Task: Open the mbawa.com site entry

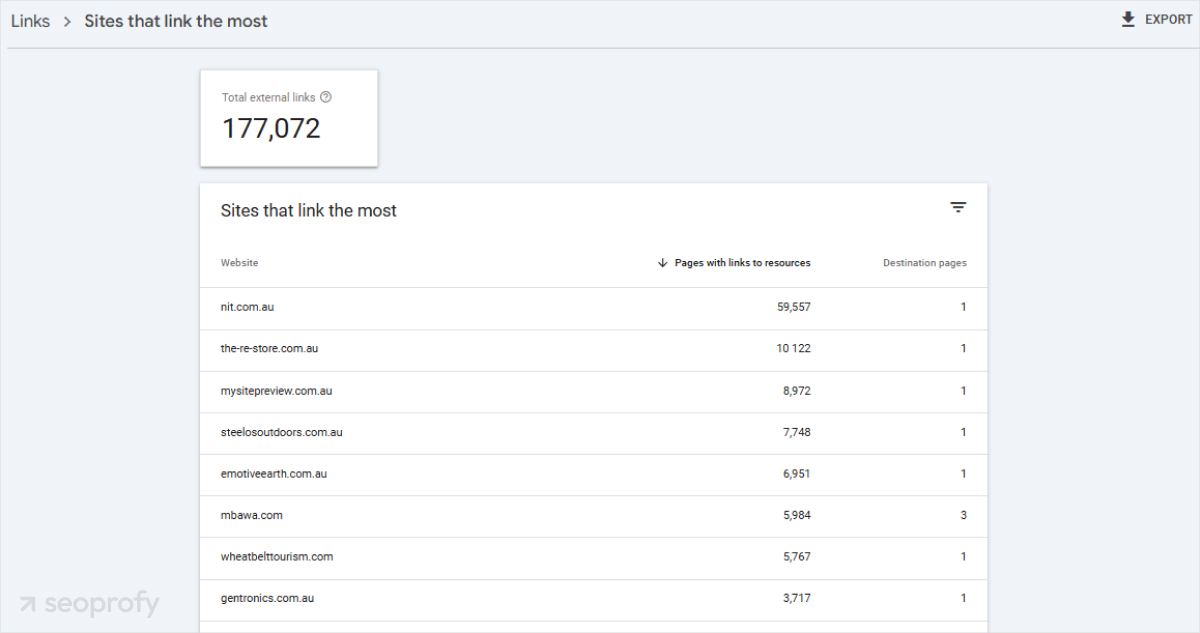Action: tap(253, 516)
